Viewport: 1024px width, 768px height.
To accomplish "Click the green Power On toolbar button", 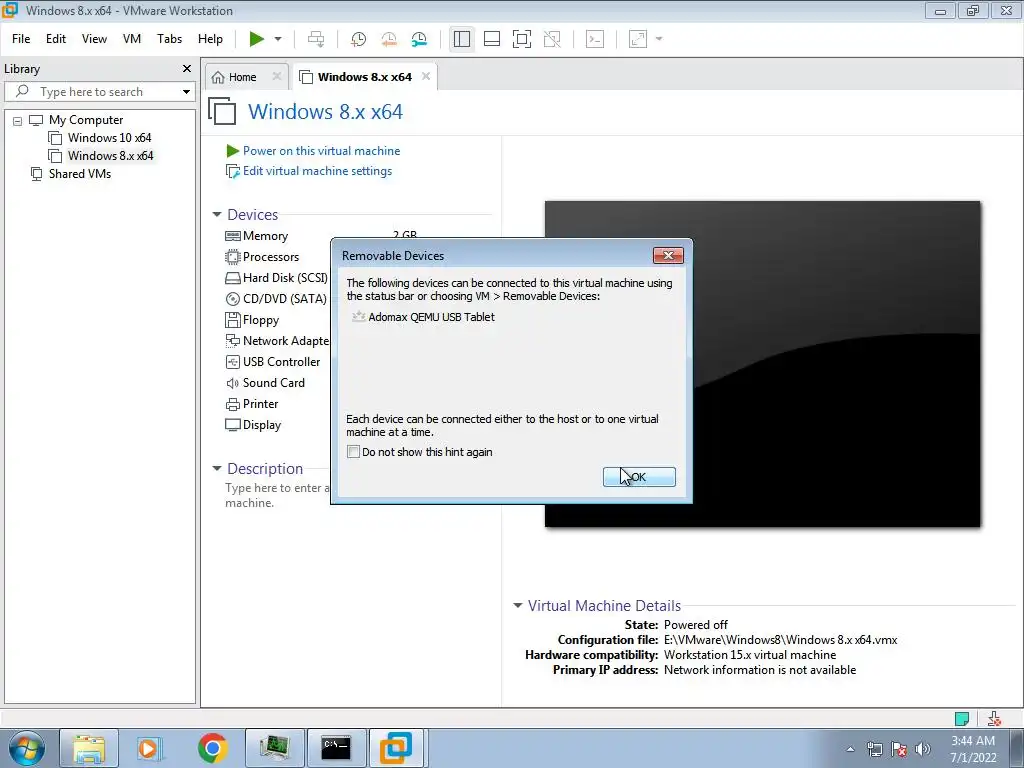I will point(257,39).
